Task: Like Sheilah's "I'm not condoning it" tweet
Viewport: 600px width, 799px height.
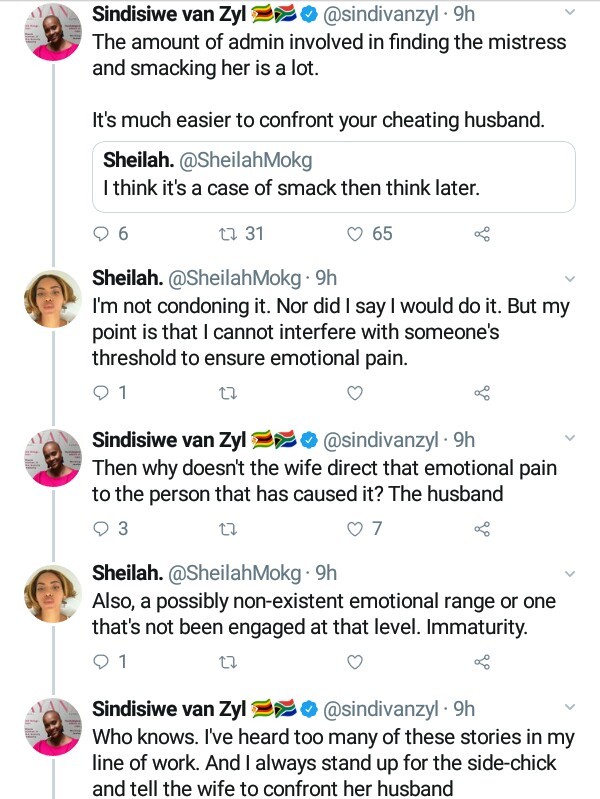Action: (354, 393)
